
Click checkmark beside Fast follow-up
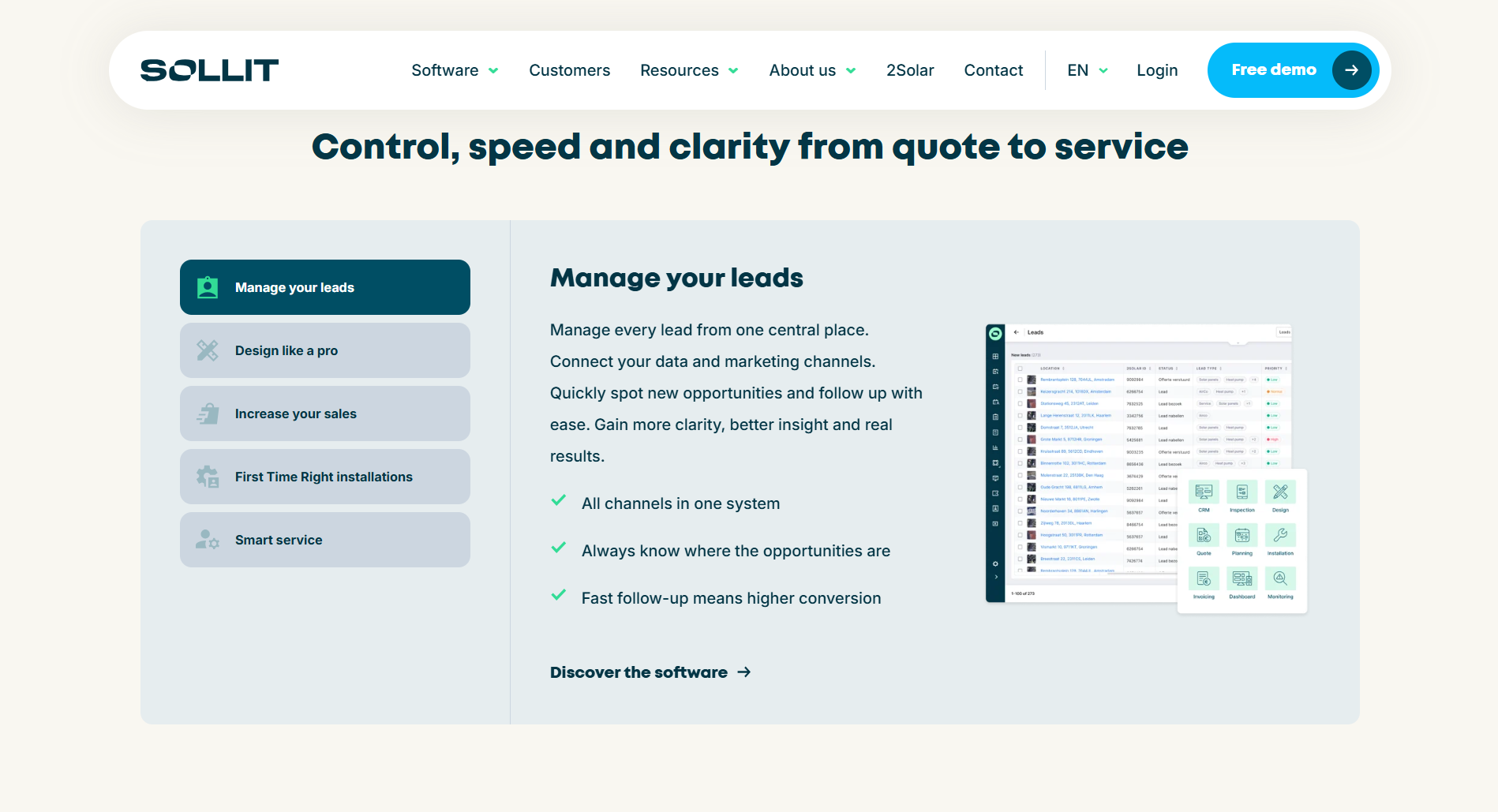pos(559,595)
